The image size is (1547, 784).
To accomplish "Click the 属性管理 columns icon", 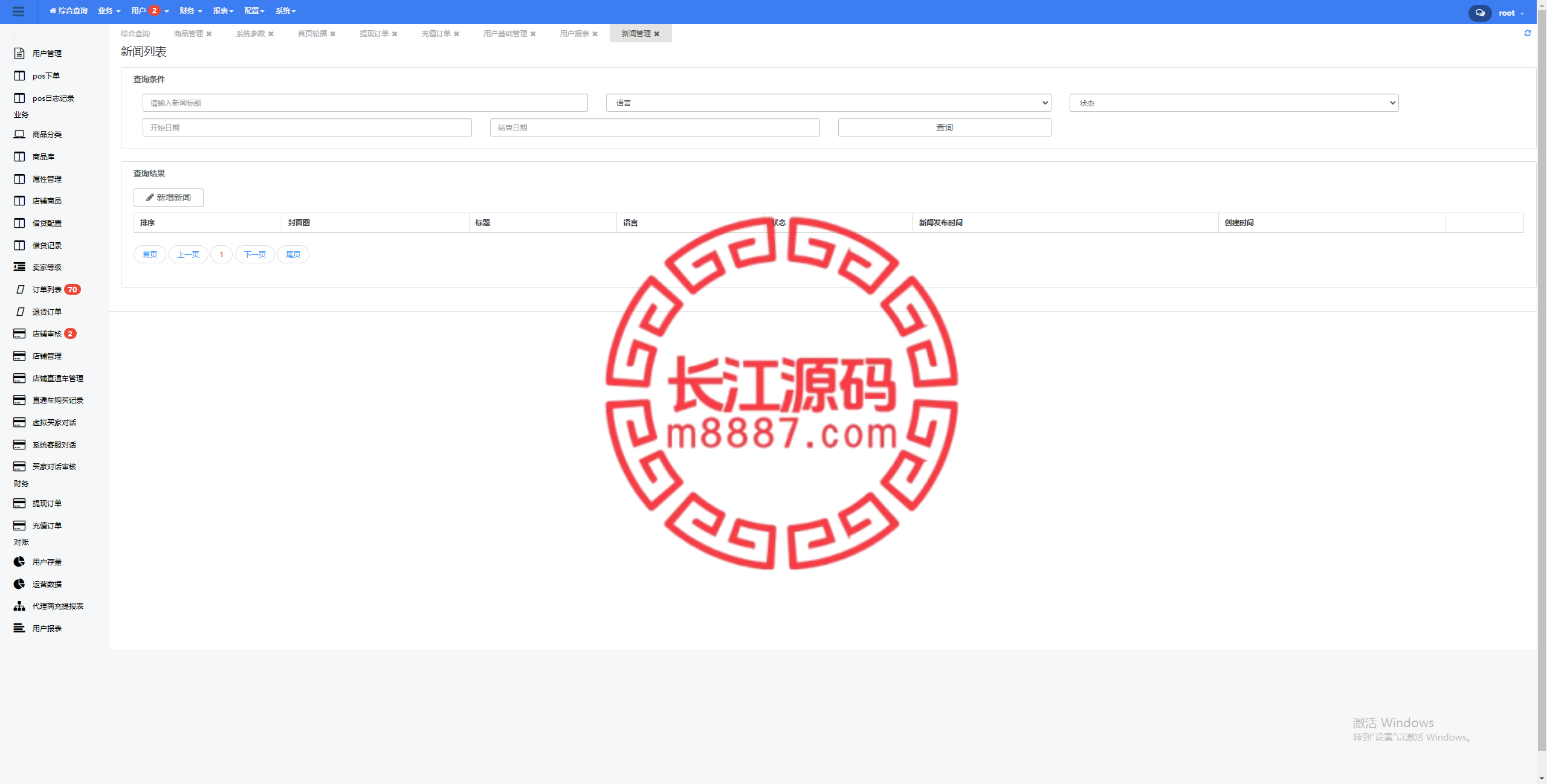I will click(19, 179).
